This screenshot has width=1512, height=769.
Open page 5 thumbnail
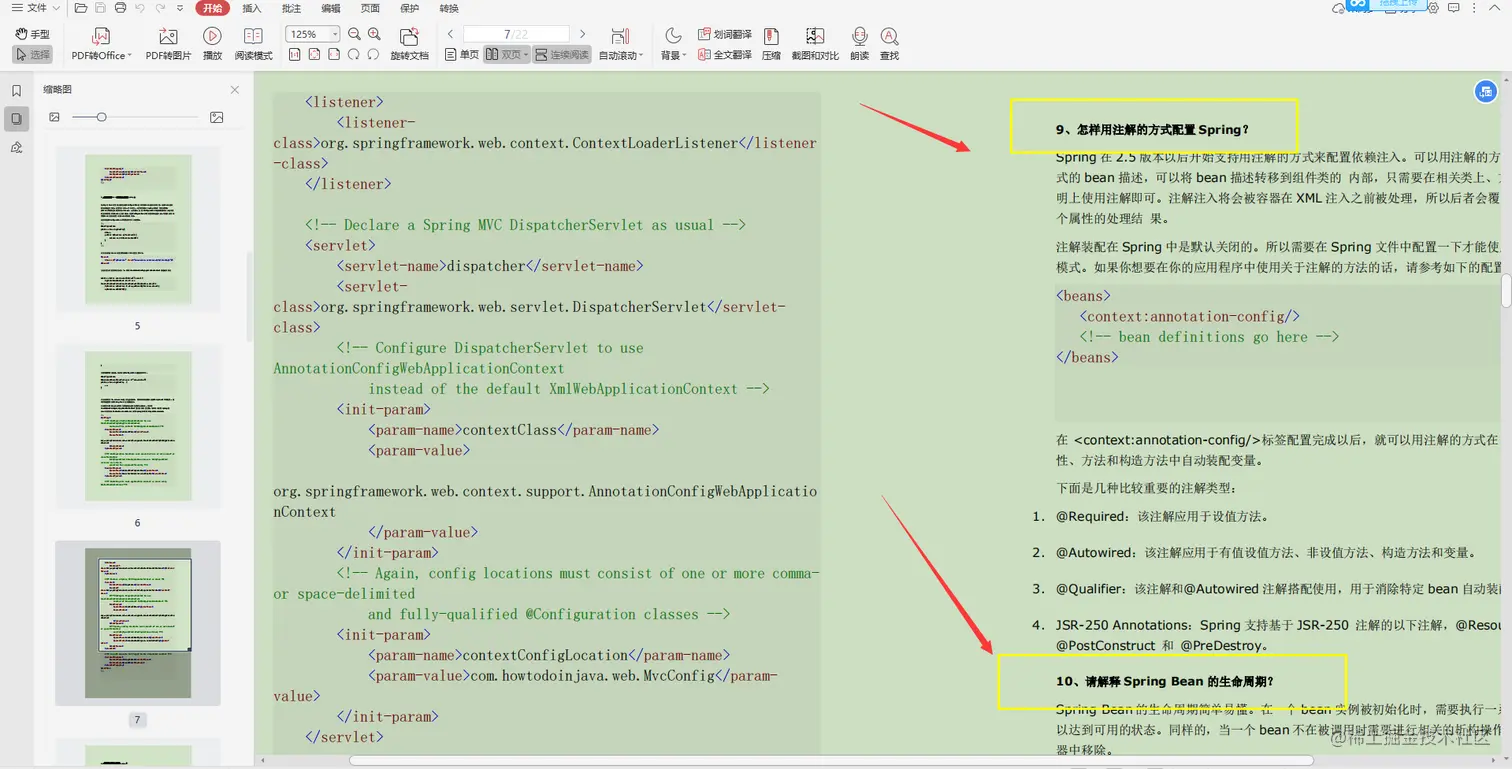point(138,229)
